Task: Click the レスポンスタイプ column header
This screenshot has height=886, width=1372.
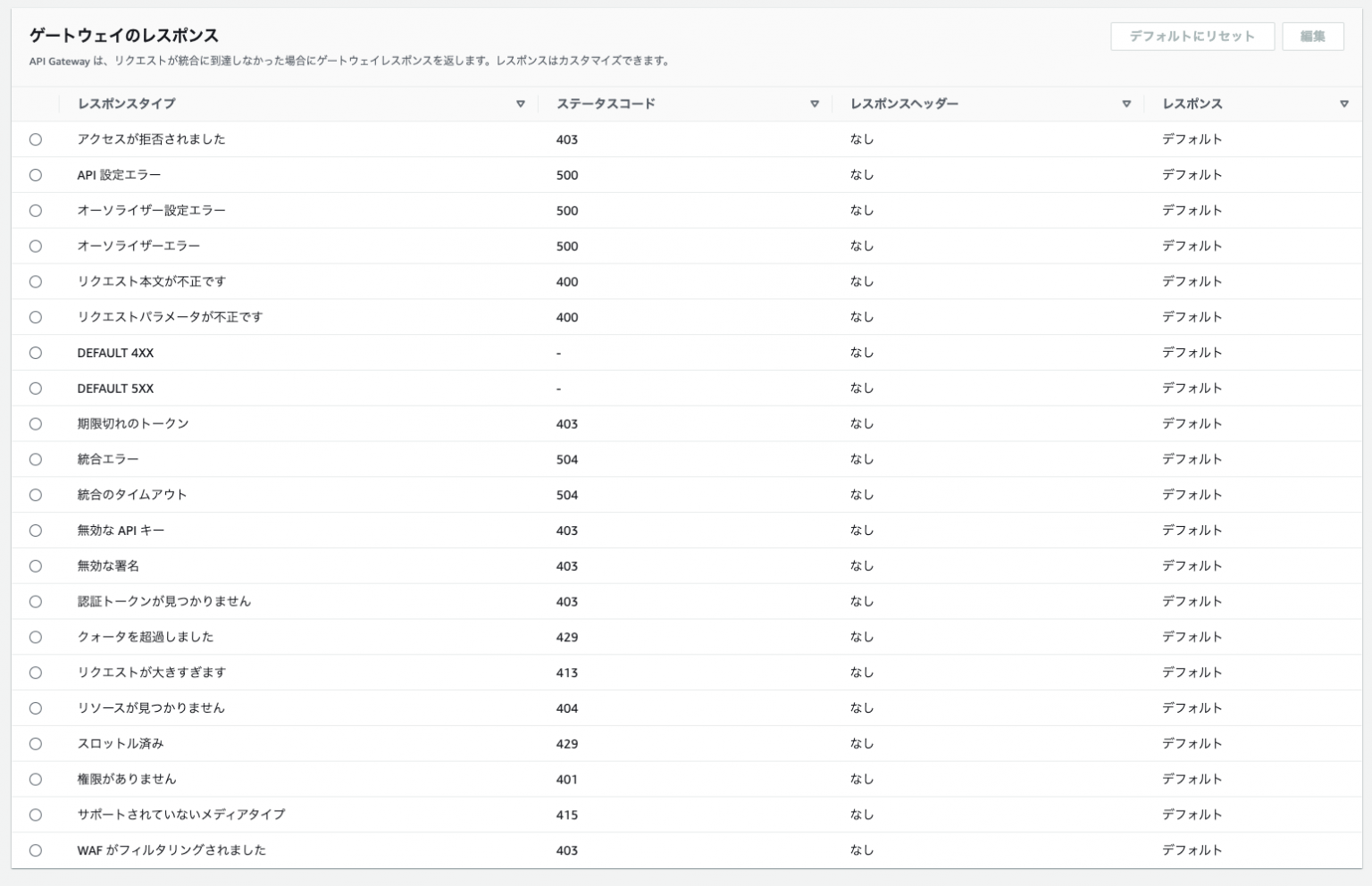Action: pos(126,104)
